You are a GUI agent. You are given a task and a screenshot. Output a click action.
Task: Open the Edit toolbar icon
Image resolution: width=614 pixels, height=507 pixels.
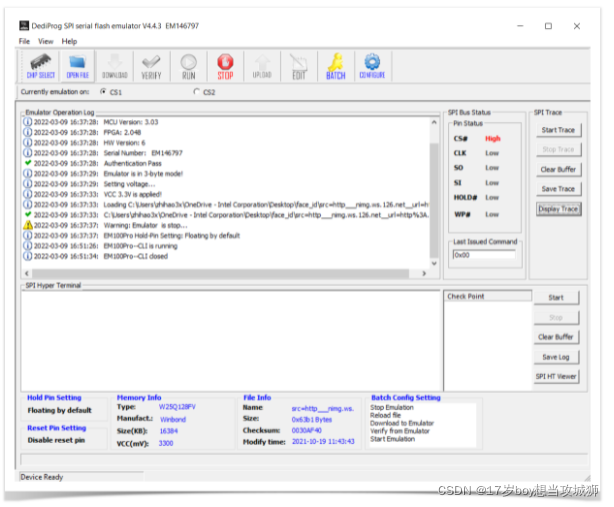299,66
